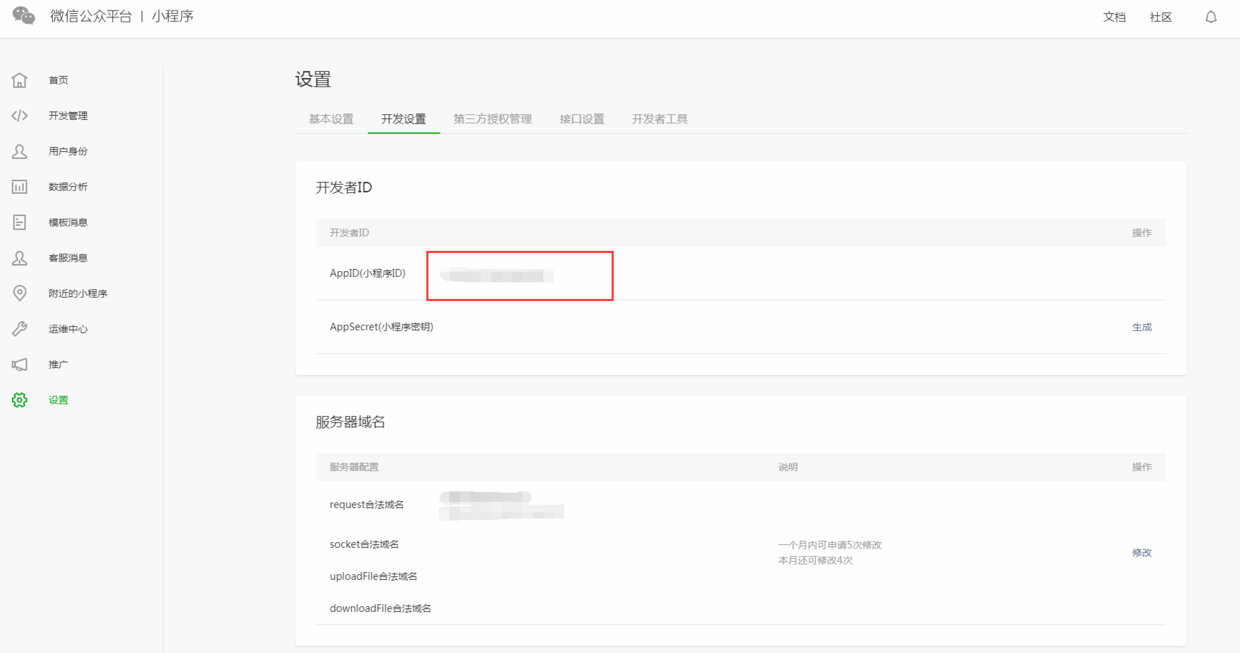Image resolution: width=1240 pixels, height=653 pixels.
Task: Click the green 设置 gear icon
Action: [x=19, y=400]
